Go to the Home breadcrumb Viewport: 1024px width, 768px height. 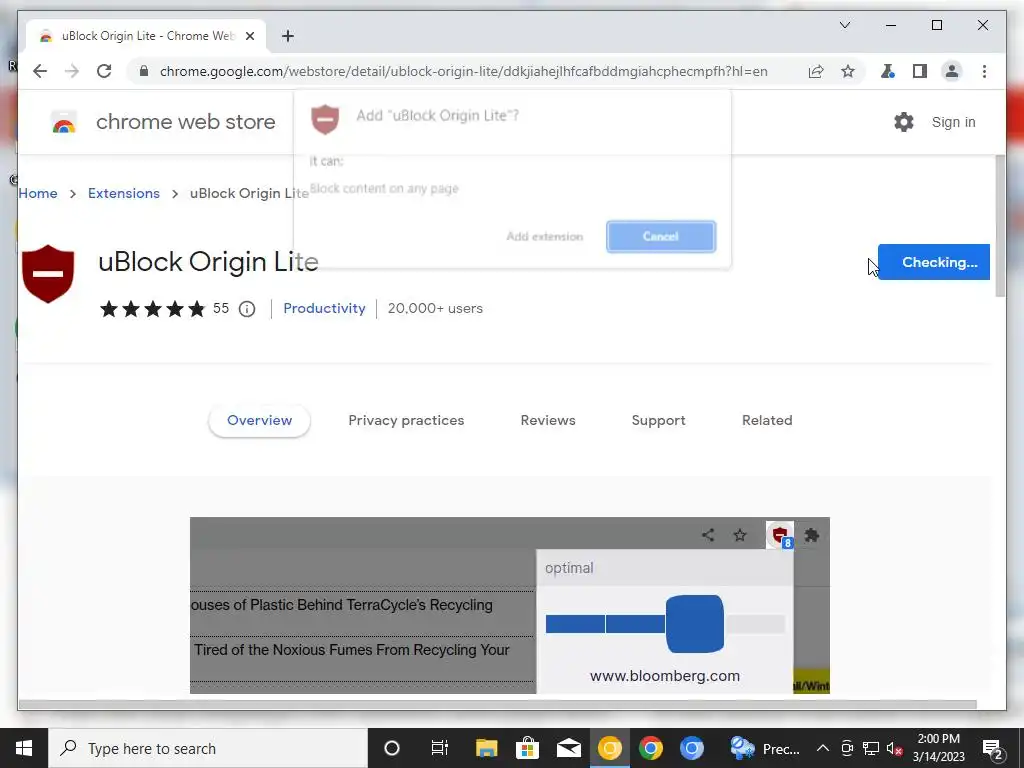pyautogui.click(x=38, y=193)
